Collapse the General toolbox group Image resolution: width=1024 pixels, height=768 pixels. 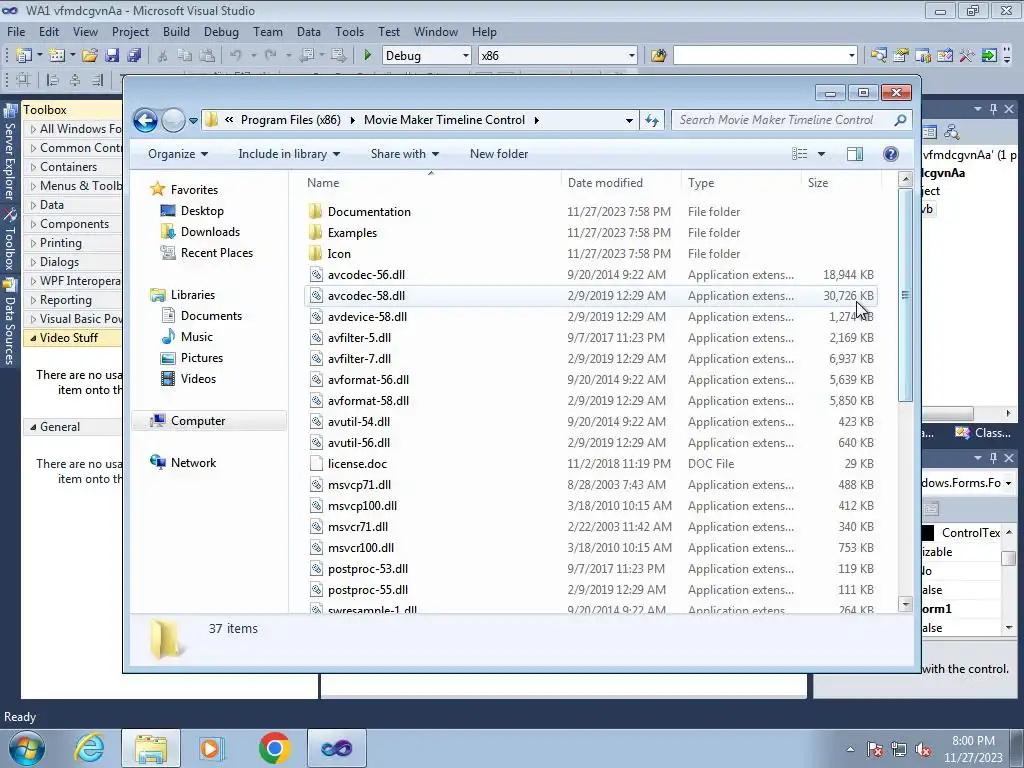(x=33, y=427)
